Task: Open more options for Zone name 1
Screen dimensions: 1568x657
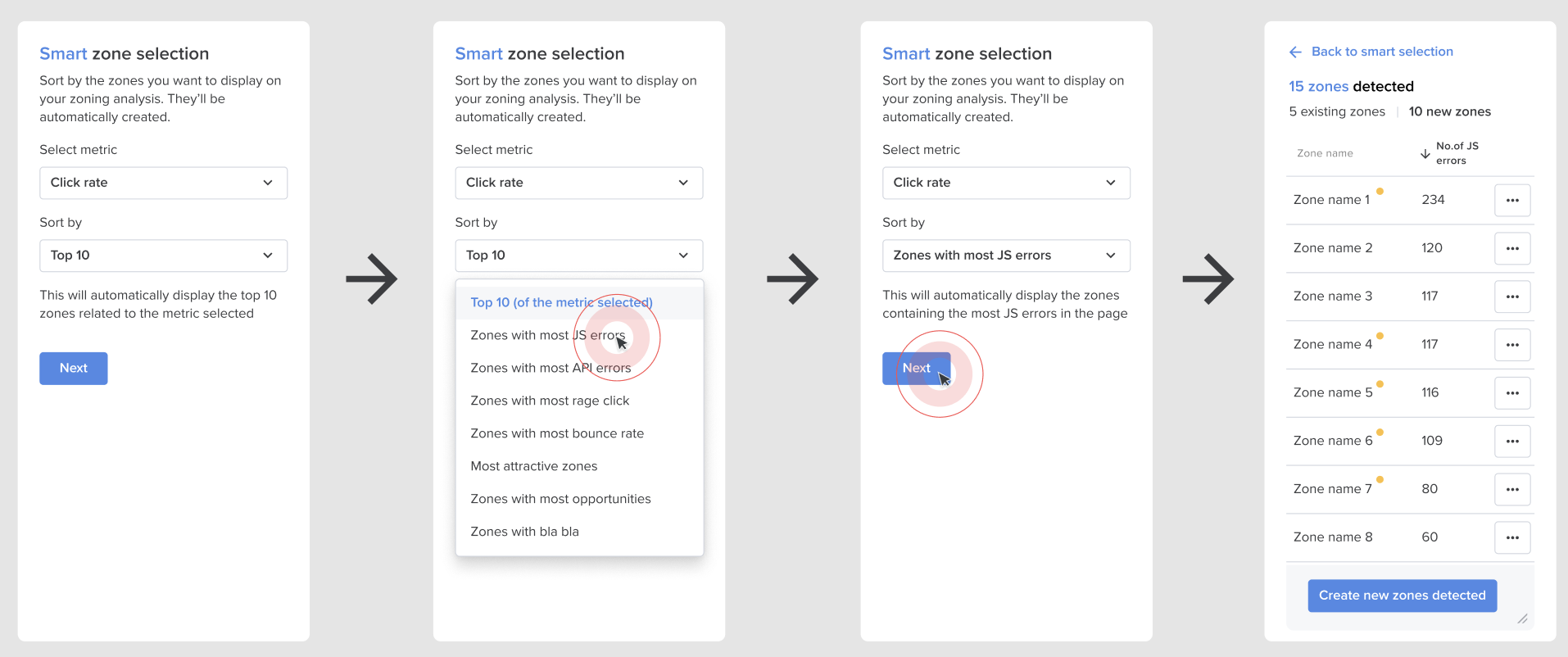Action: tap(1511, 200)
